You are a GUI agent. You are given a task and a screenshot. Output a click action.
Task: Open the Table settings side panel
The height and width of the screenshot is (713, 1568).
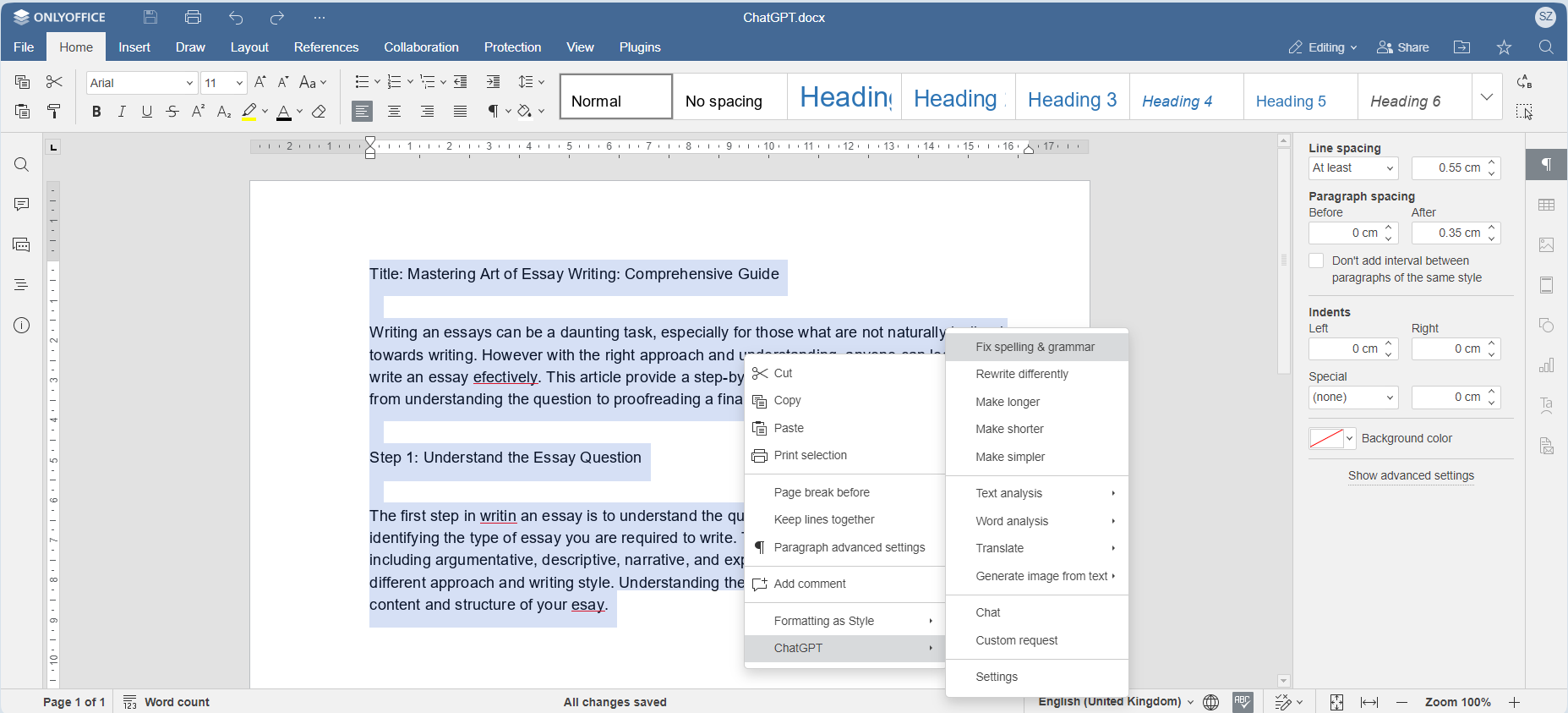click(1547, 205)
